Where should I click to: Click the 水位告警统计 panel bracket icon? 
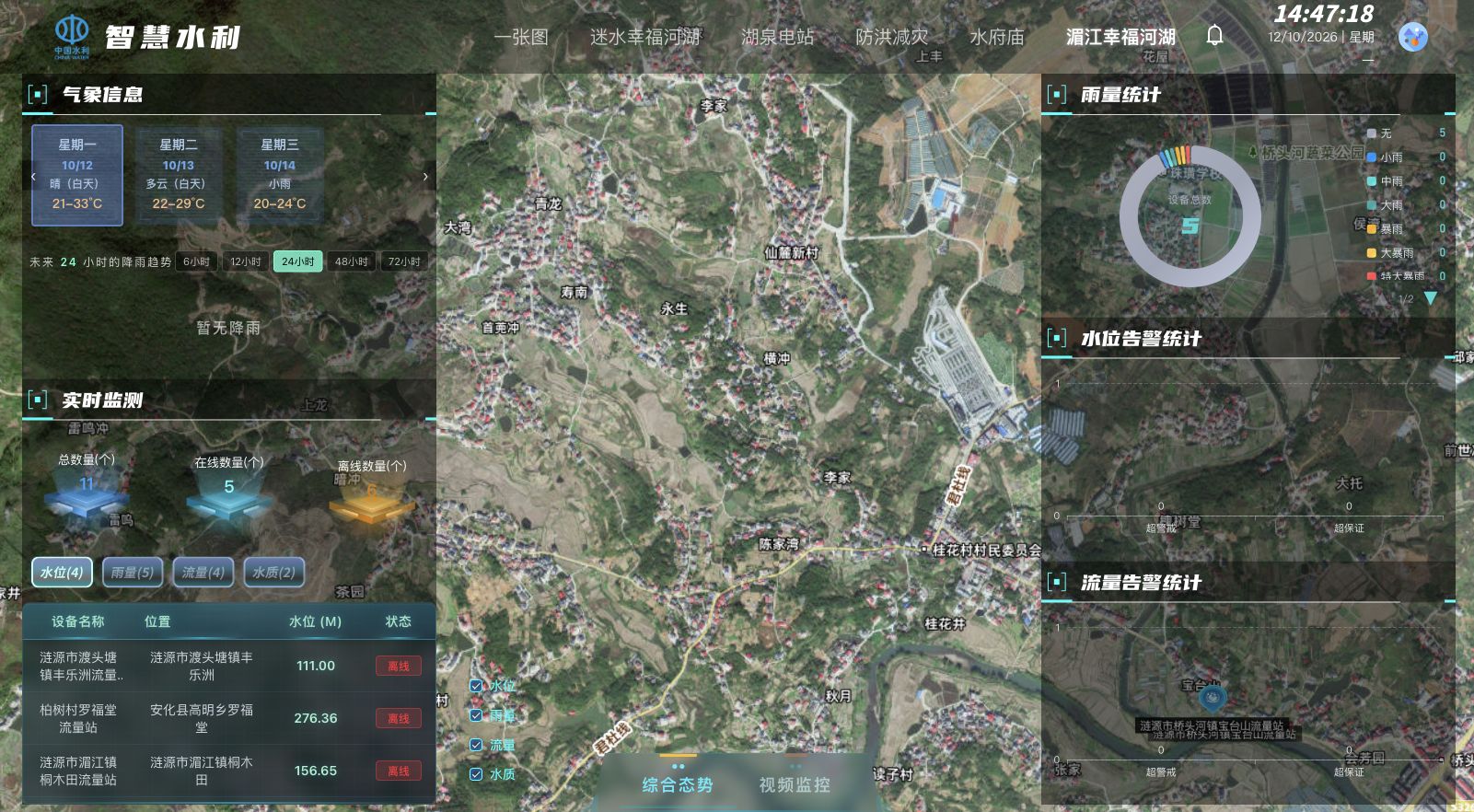coord(1056,338)
